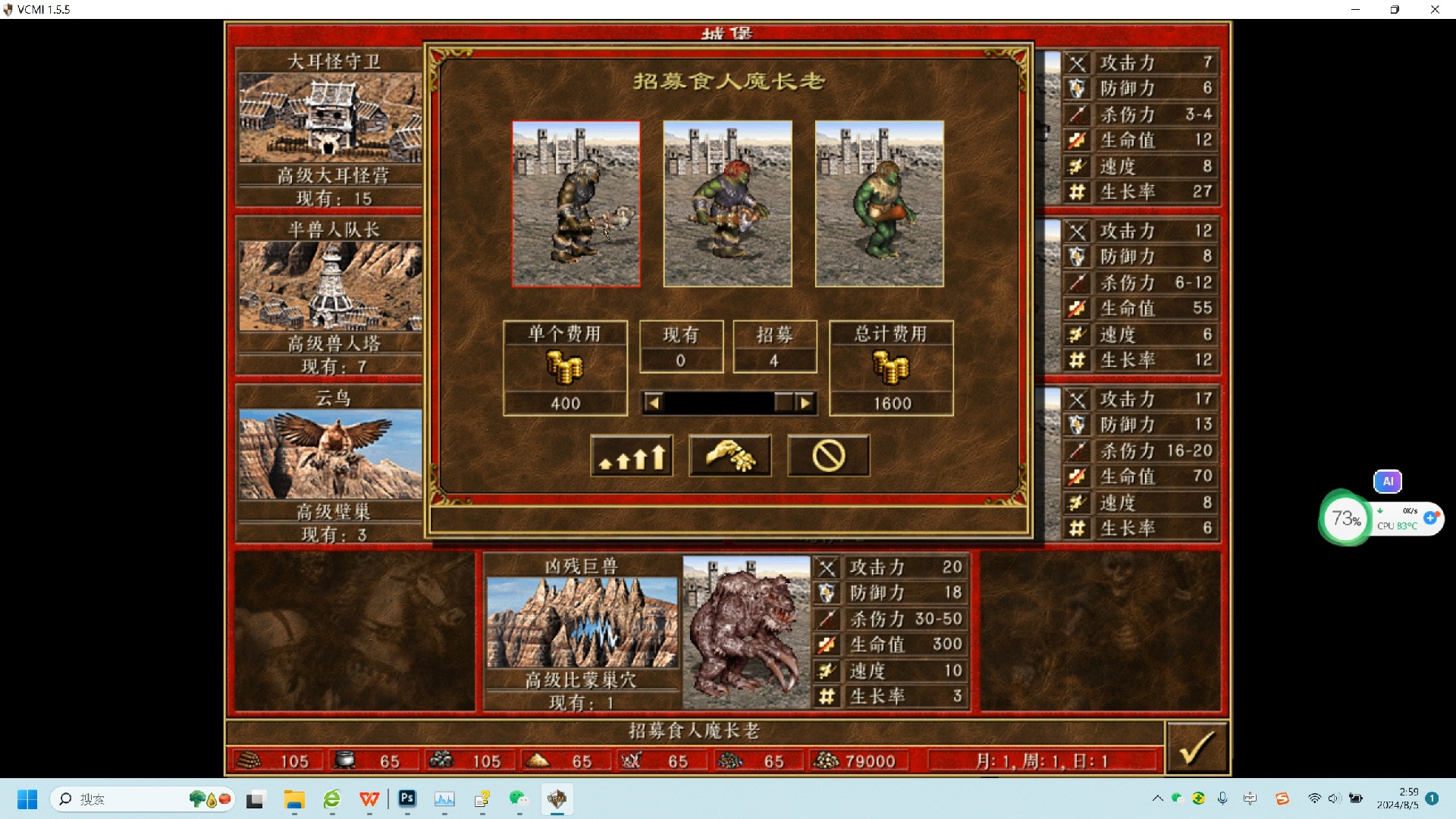Viewport: 1456px width, 819px height.
Task: Click the 大耳怪守卫 dwelling title
Action: coord(334,61)
